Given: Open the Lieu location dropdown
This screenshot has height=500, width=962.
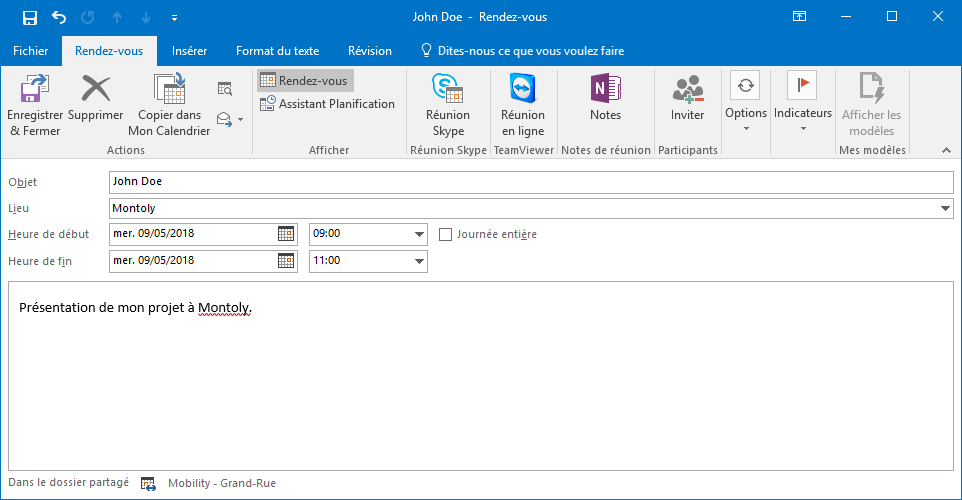Looking at the screenshot, I should pyautogui.click(x=945, y=208).
